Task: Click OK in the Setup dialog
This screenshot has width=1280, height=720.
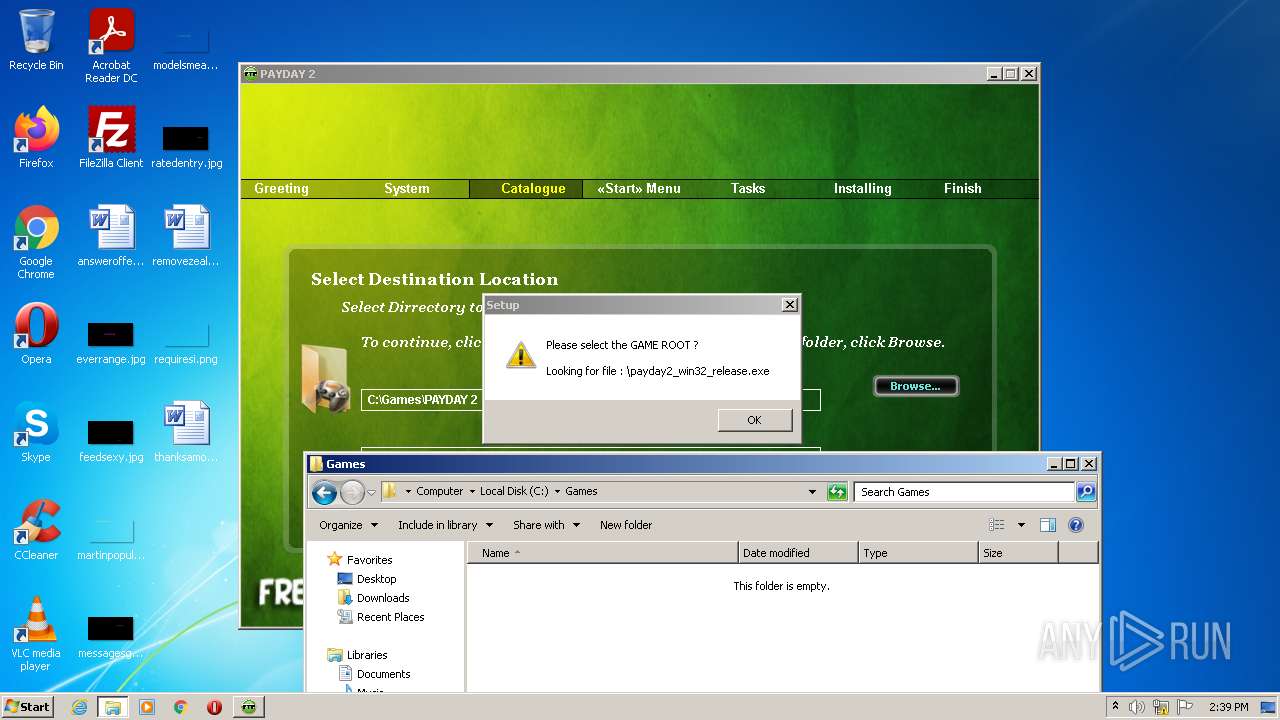Action: coord(754,420)
